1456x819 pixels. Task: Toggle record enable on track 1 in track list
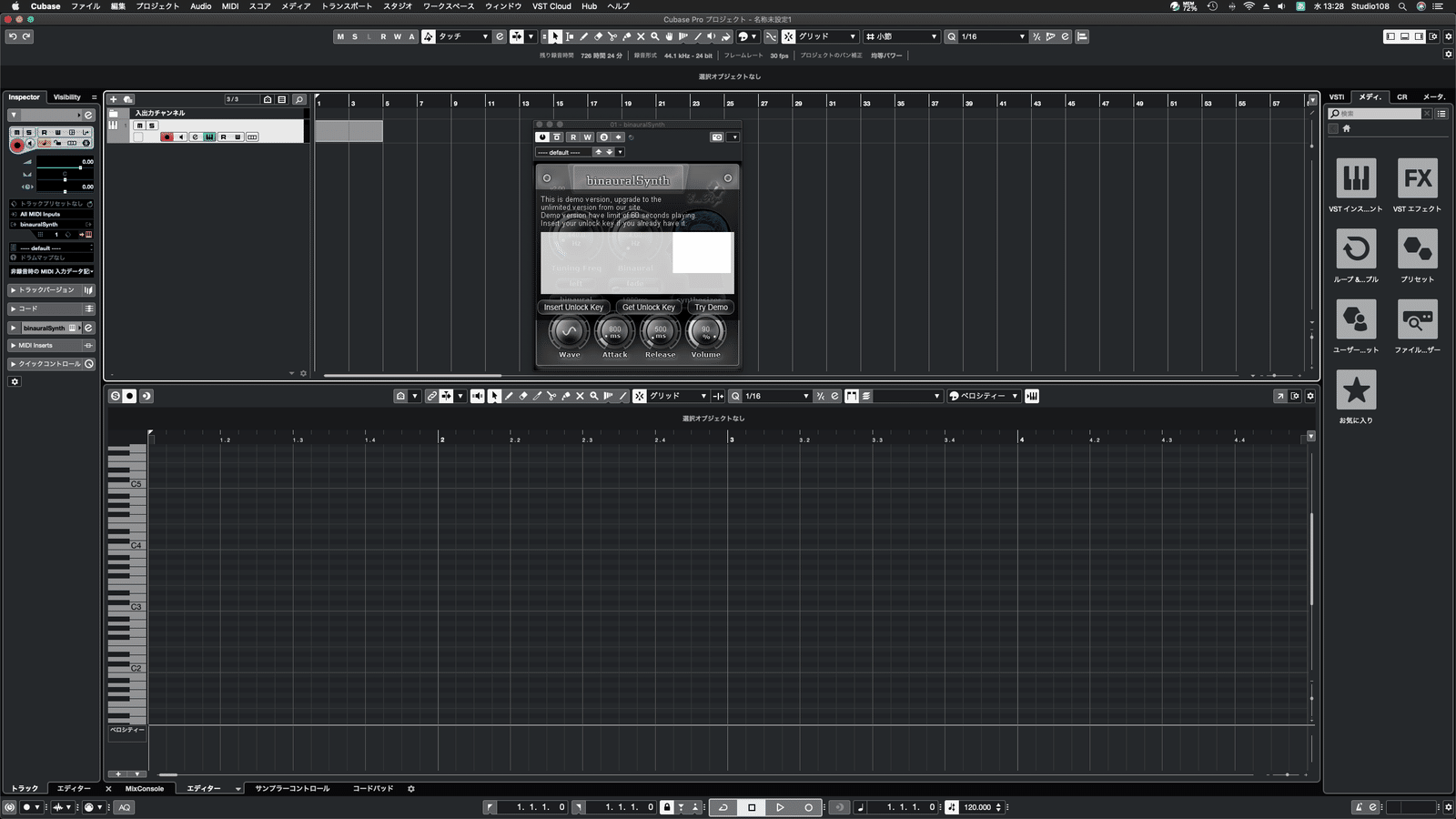pos(167,136)
